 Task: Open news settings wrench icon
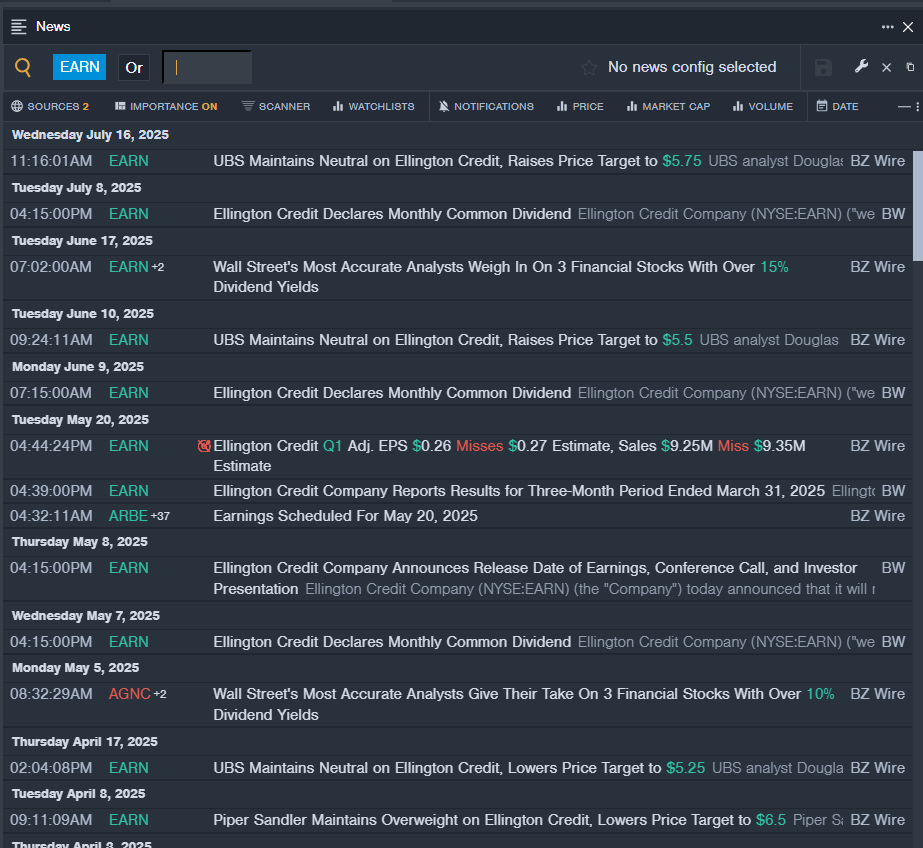861,66
